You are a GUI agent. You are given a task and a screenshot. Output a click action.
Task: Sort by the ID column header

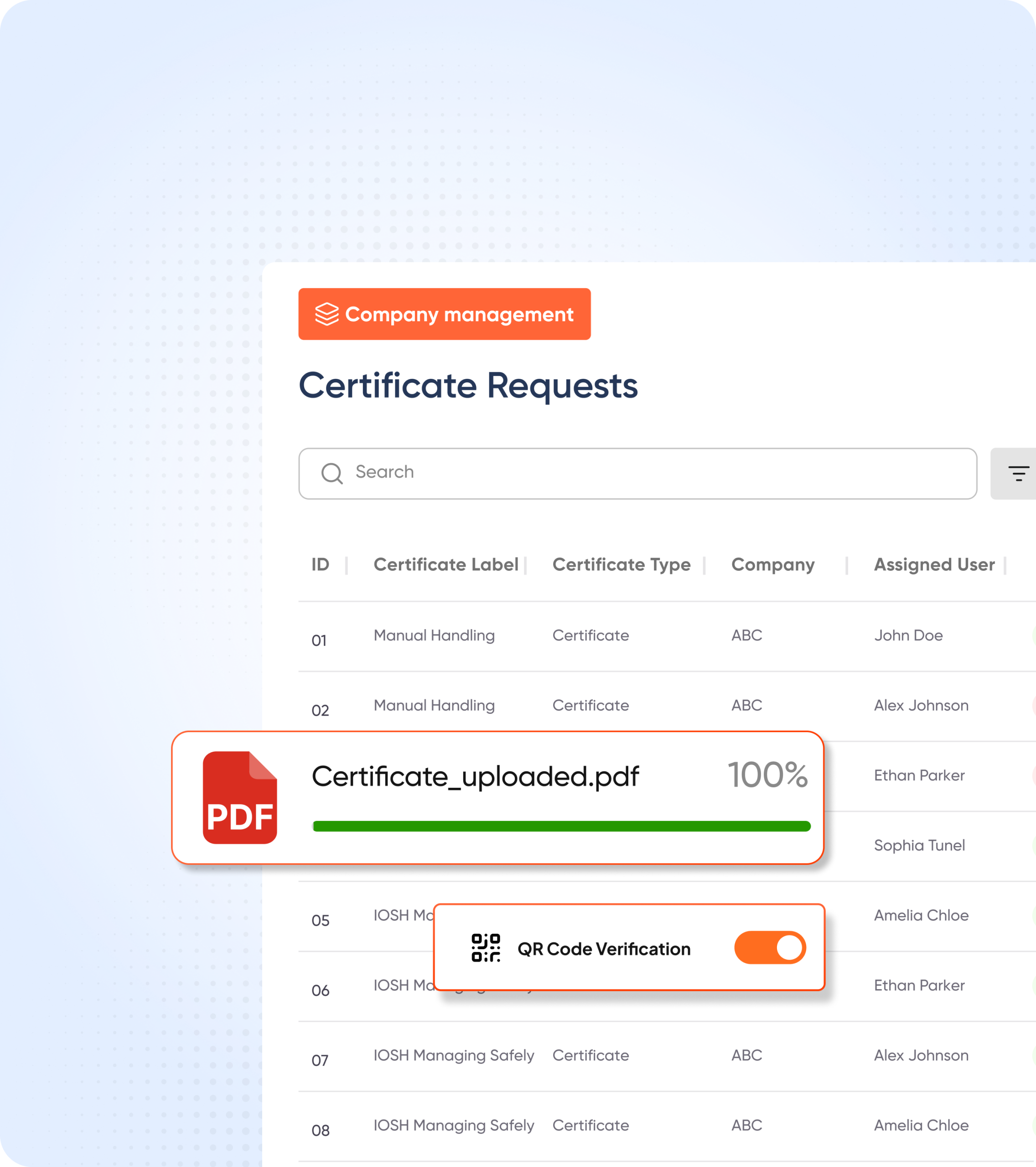click(321, 564)
